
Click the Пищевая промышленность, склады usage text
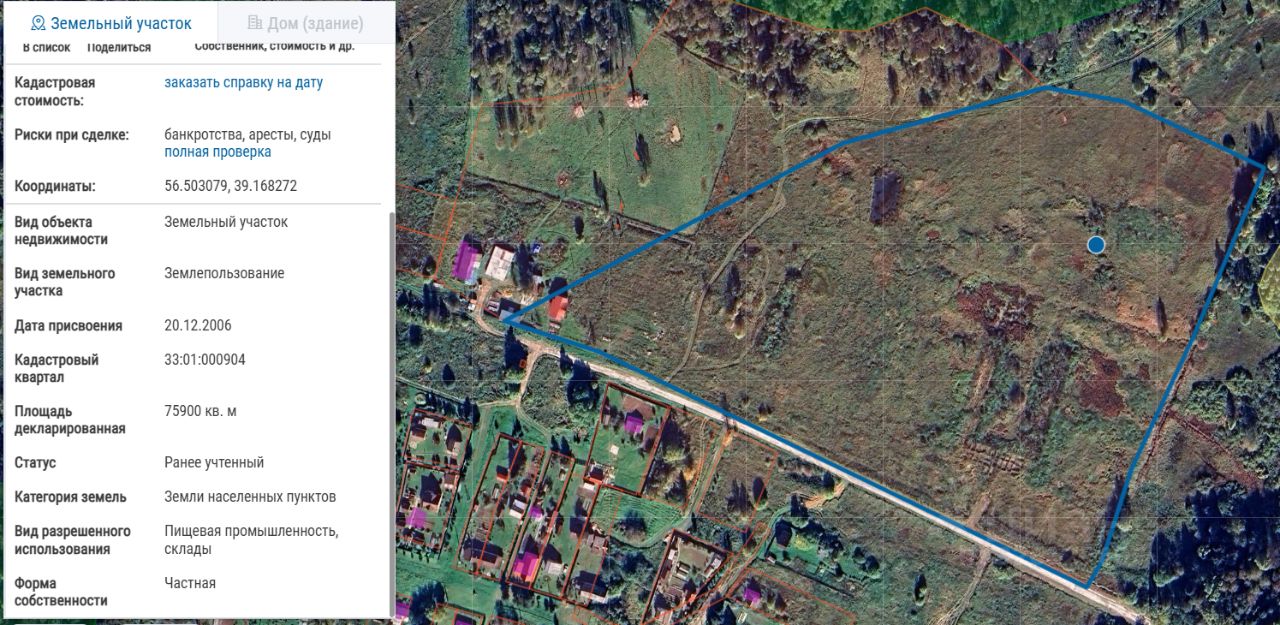tap(252, 540)
